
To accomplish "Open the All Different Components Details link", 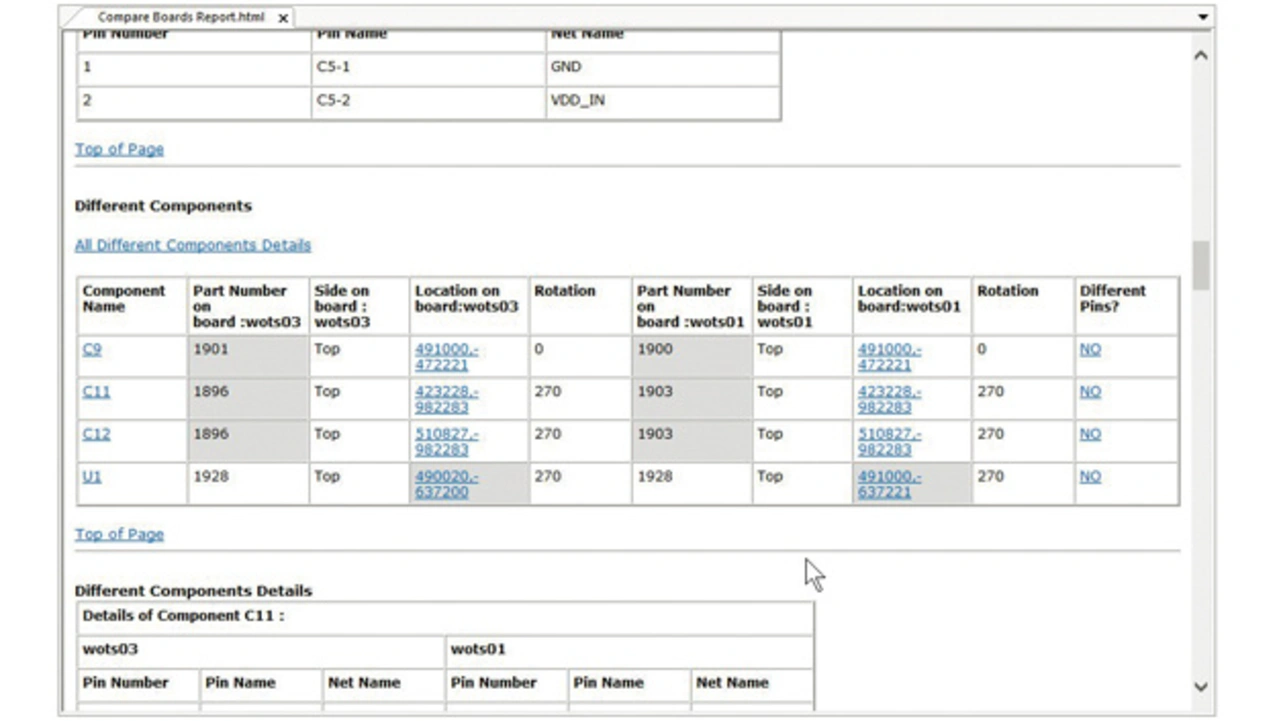I will 193,245.
